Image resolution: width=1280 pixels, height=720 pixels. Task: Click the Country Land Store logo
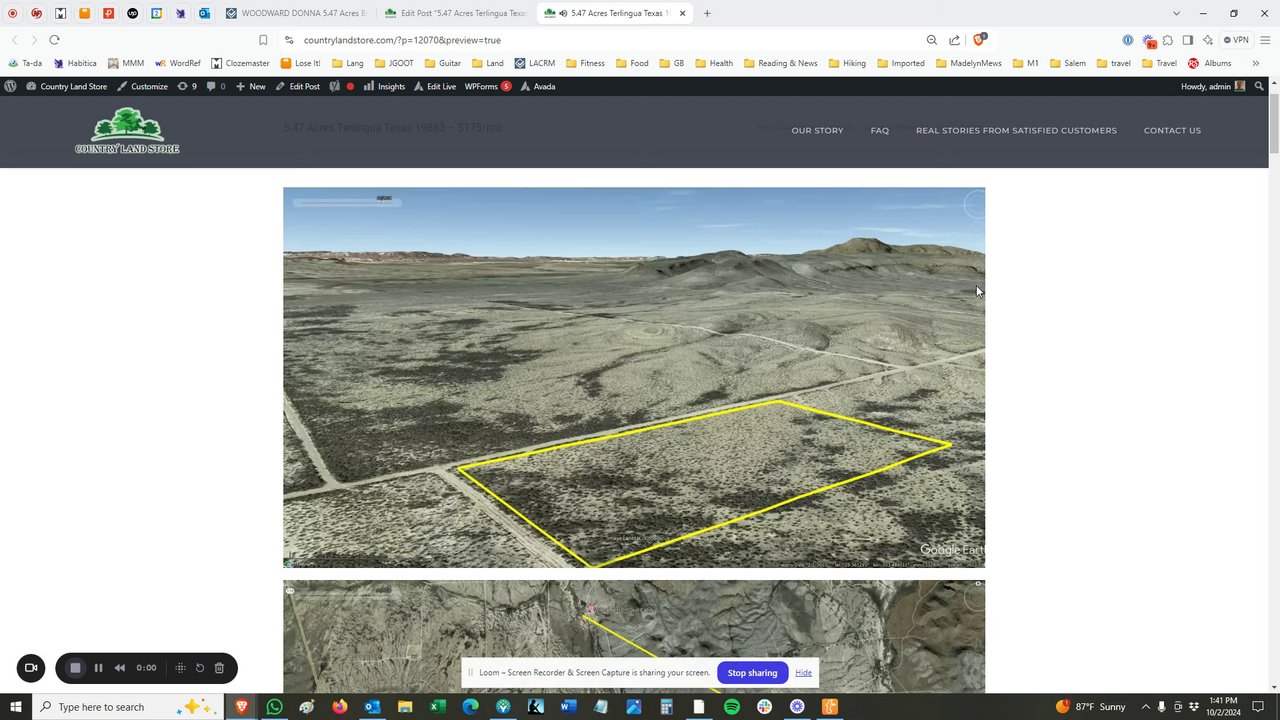[x=127, y=131]
